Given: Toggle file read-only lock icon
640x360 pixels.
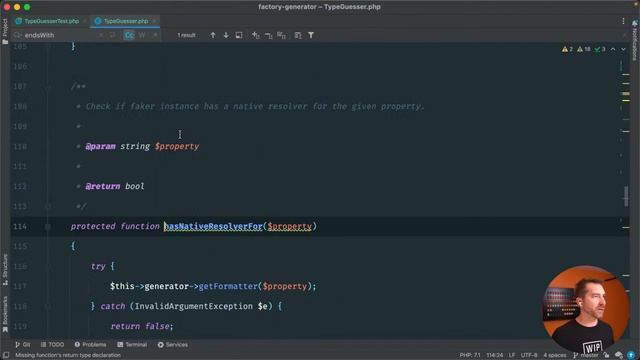Looking at the screenshot, I should (x=607, y=356).
